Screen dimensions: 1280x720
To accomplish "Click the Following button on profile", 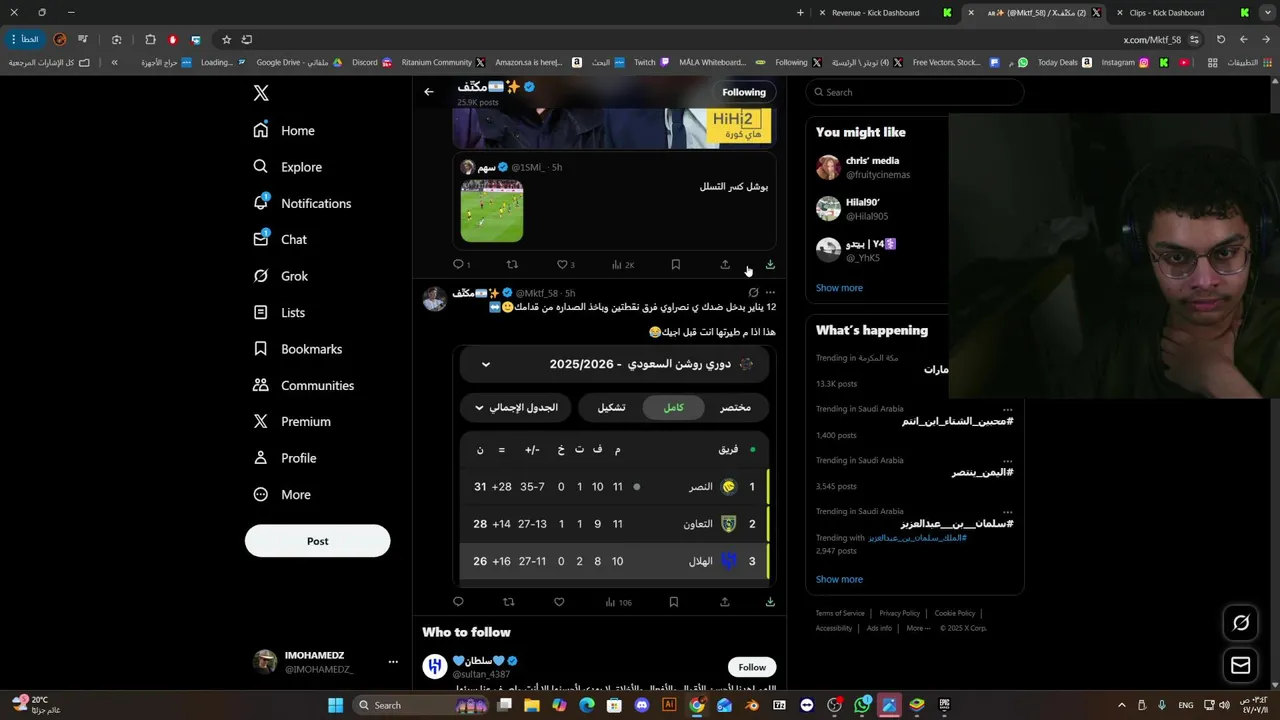I will 744,92.
